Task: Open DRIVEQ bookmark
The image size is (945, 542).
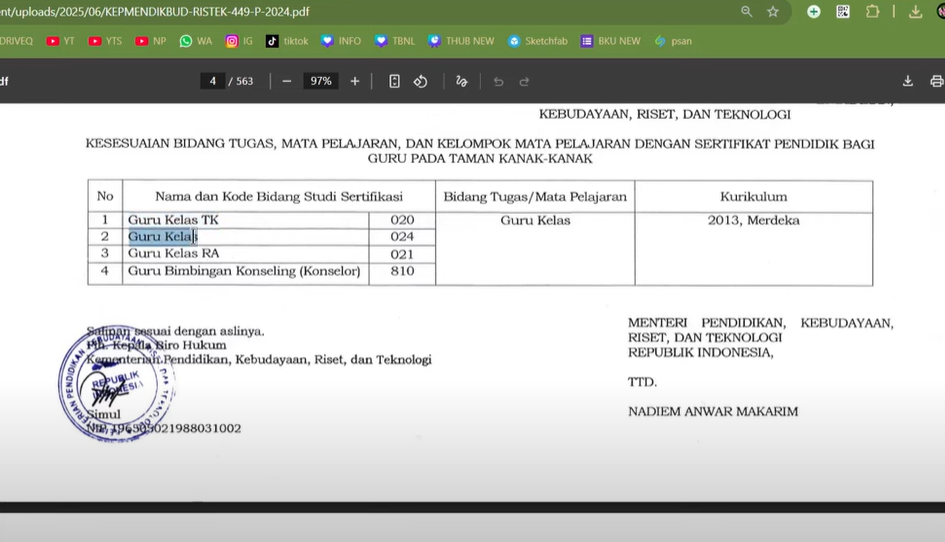Action: tap(16, 41)
